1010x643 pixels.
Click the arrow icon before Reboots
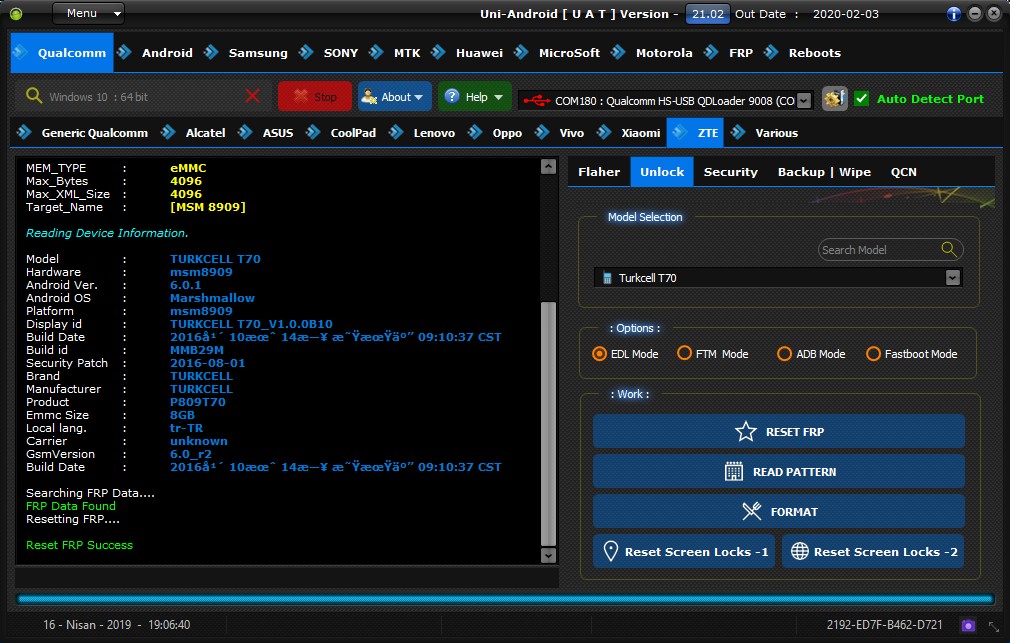point(771,52)
